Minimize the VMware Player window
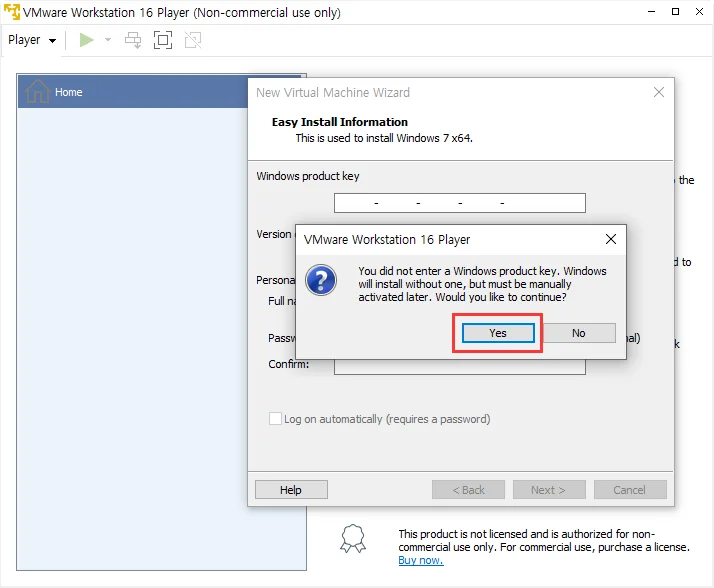 651,12
